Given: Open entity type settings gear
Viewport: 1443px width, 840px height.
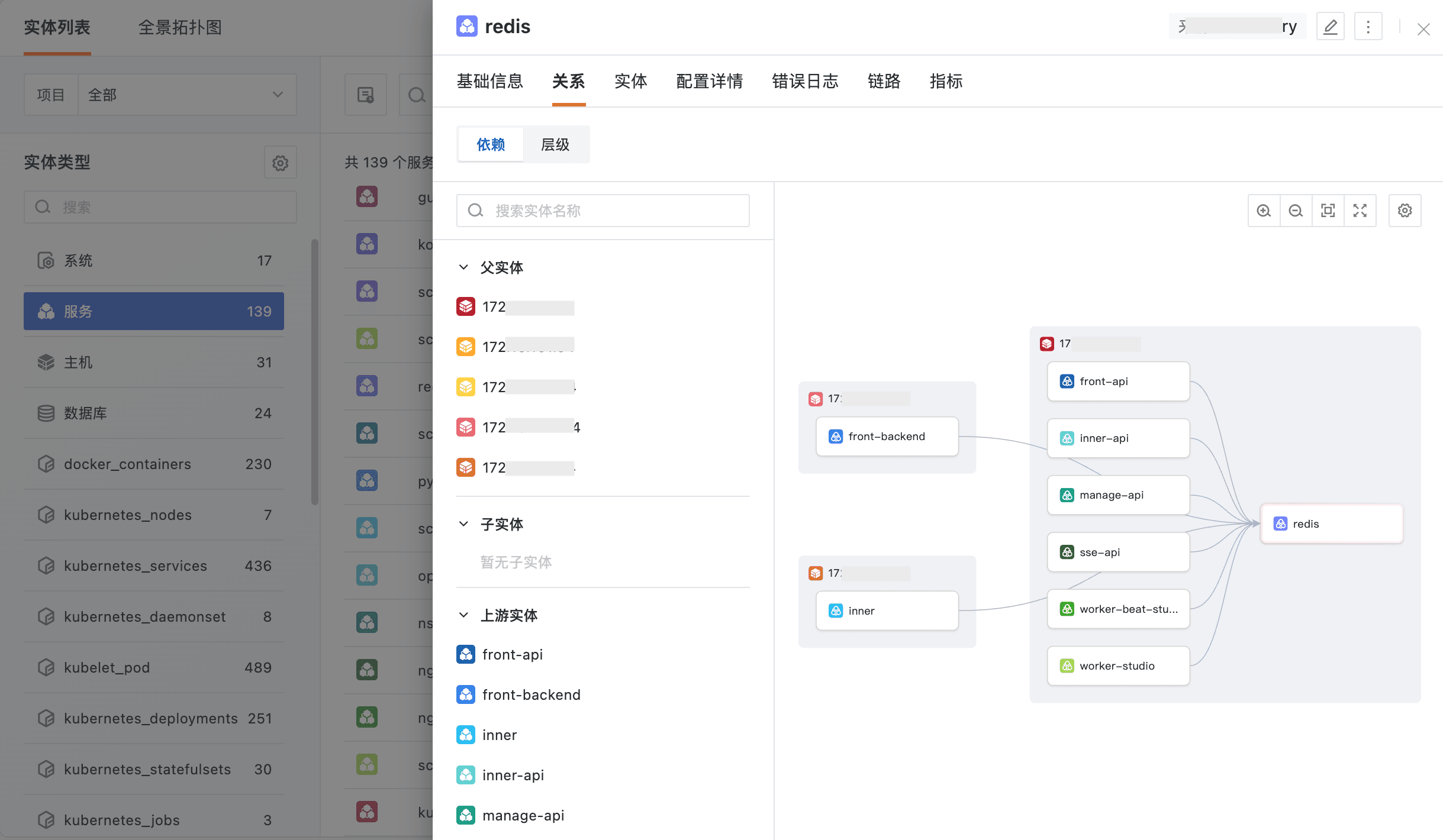Looking at the screenshot, I should click(280, 163).
